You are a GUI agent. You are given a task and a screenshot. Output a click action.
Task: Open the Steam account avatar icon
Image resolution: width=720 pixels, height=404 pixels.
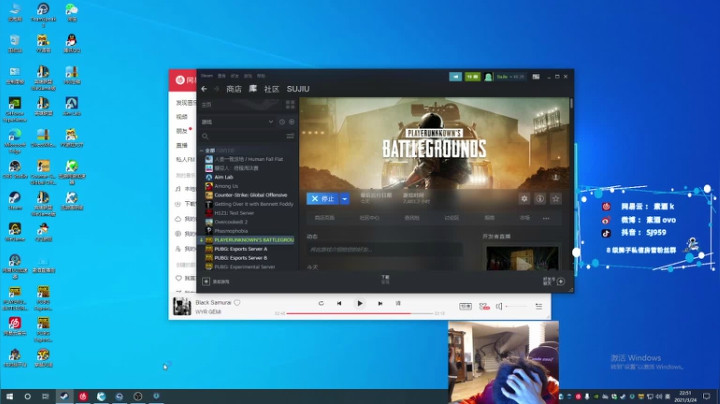[x=488, y=77]
